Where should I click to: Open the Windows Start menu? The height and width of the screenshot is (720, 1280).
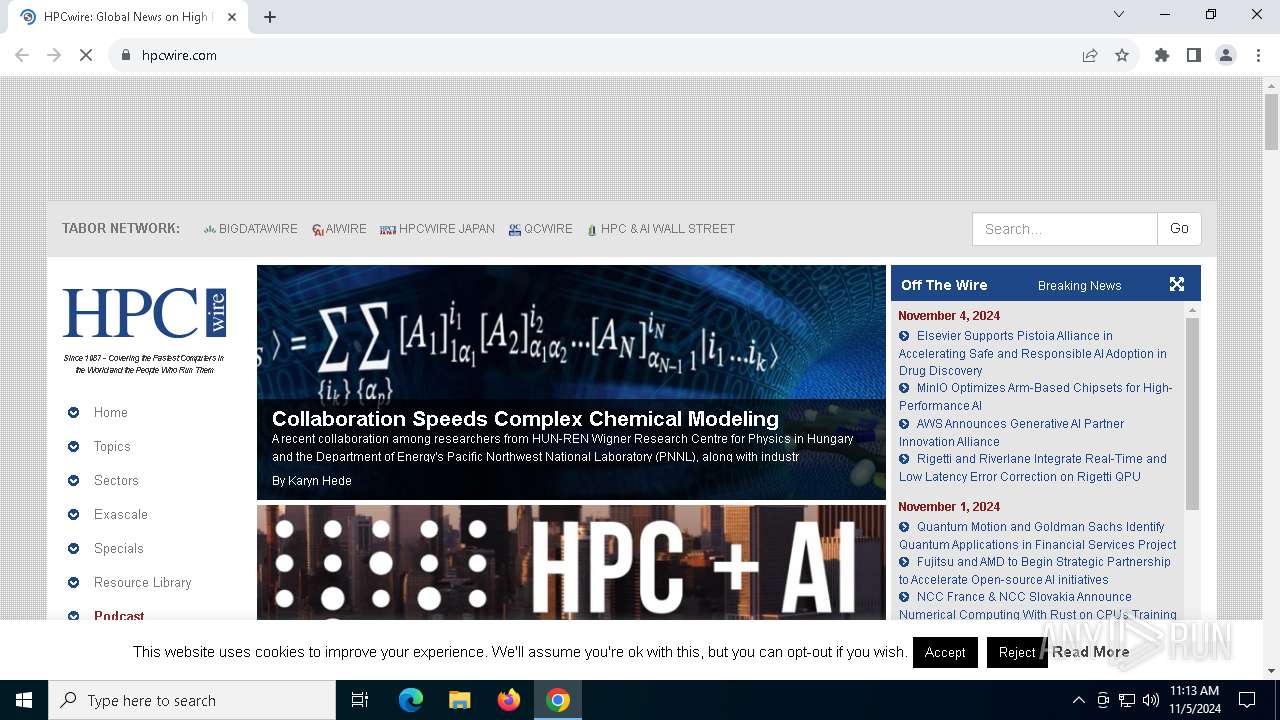24,700
